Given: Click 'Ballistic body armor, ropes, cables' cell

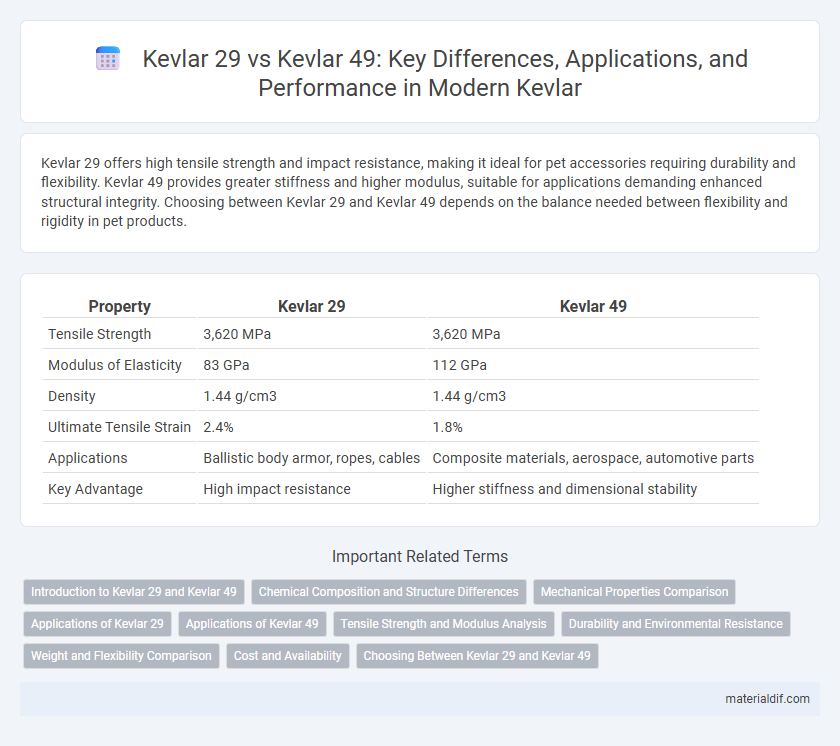Looking at the screenshot, I should coord(311,458).
